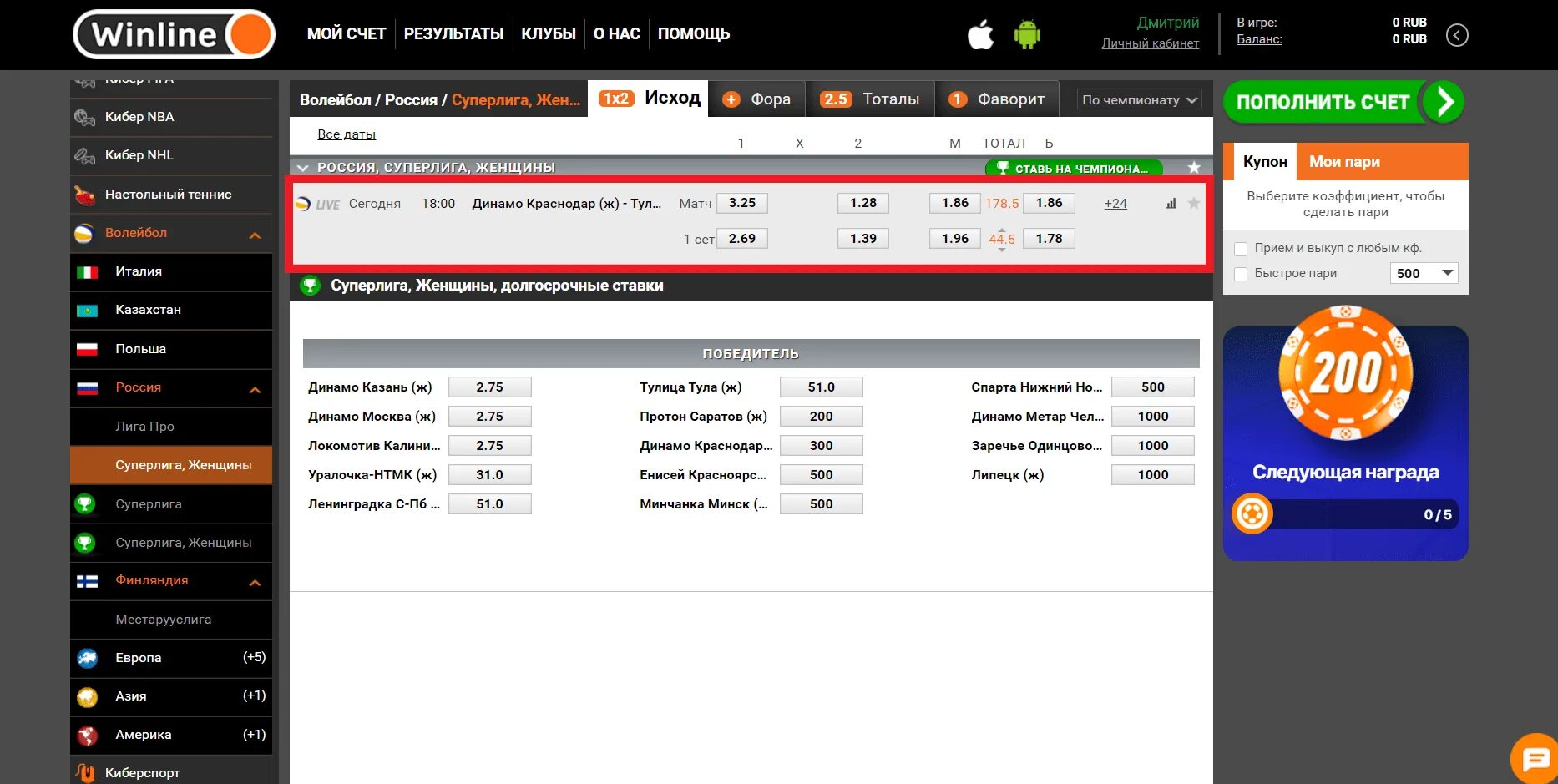The width and height of the screenshot is (1558, 784).
Task: Expand the Америка (+1) region
Action: click(171, 735)
